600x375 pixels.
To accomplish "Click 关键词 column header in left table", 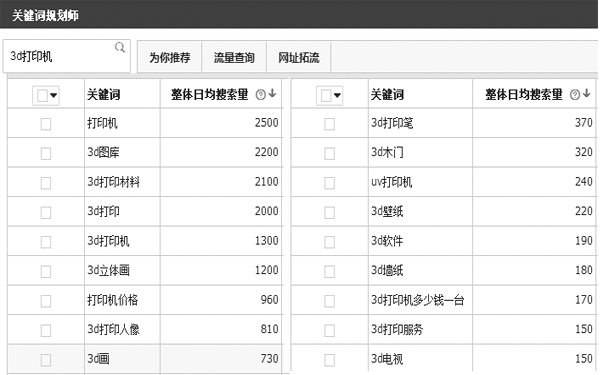I will tap(104, 95).
